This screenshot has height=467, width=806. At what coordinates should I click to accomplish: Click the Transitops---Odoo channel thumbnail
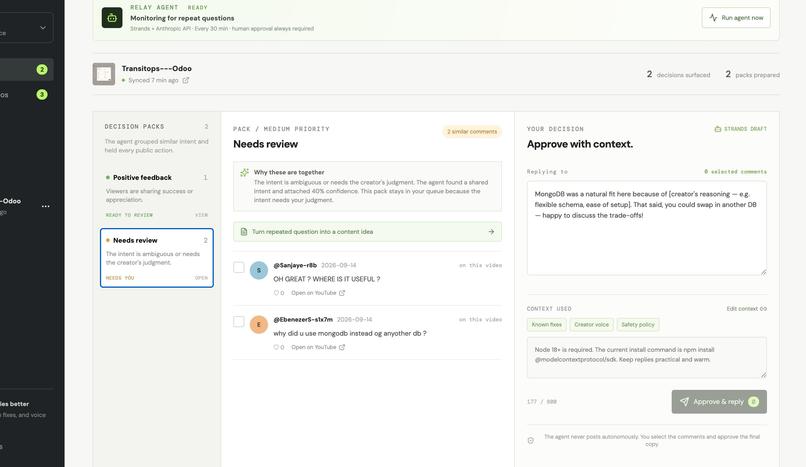[104, 74]
